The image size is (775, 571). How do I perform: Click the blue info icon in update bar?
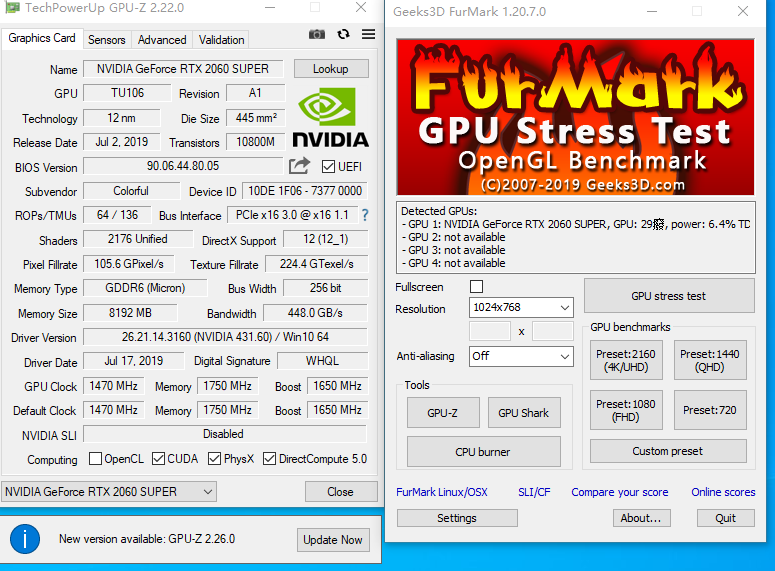point(25,539)
